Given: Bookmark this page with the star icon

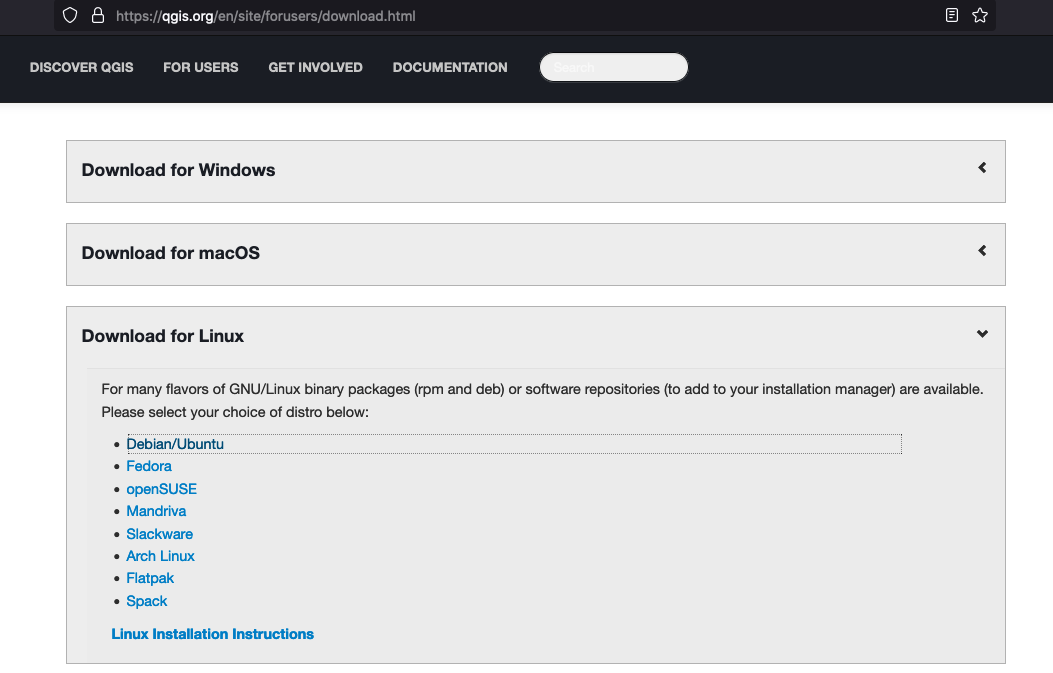Looking at the screenshot, I should point(980,15).
